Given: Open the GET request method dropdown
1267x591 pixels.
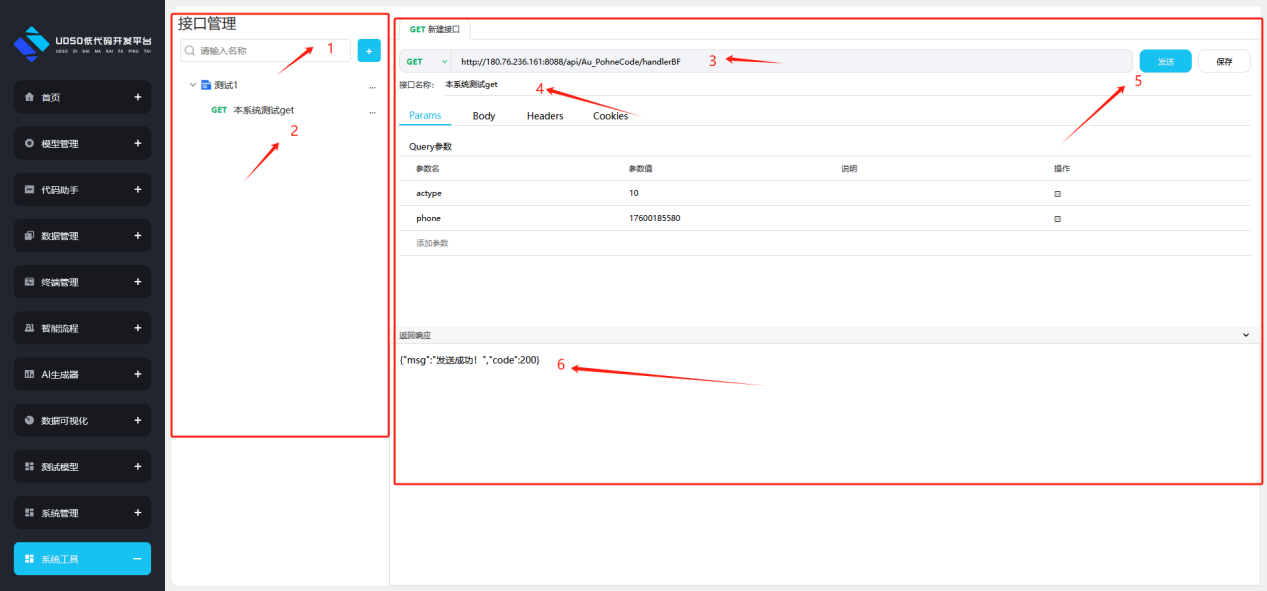Looking at the screenshot, I should tap(425, 62).
